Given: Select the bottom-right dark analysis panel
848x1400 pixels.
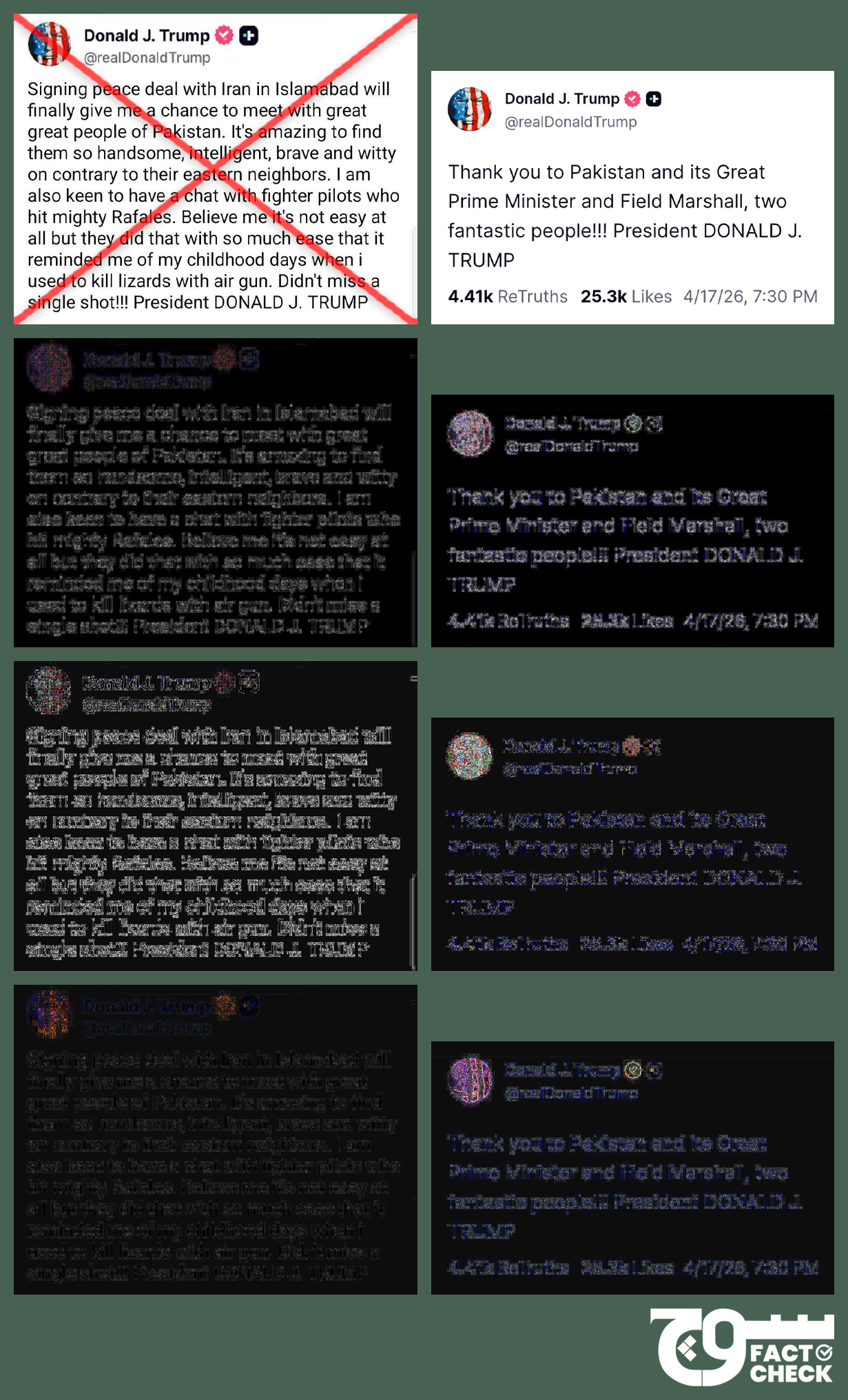Looking at the screenshot, I should point(632,1168).
